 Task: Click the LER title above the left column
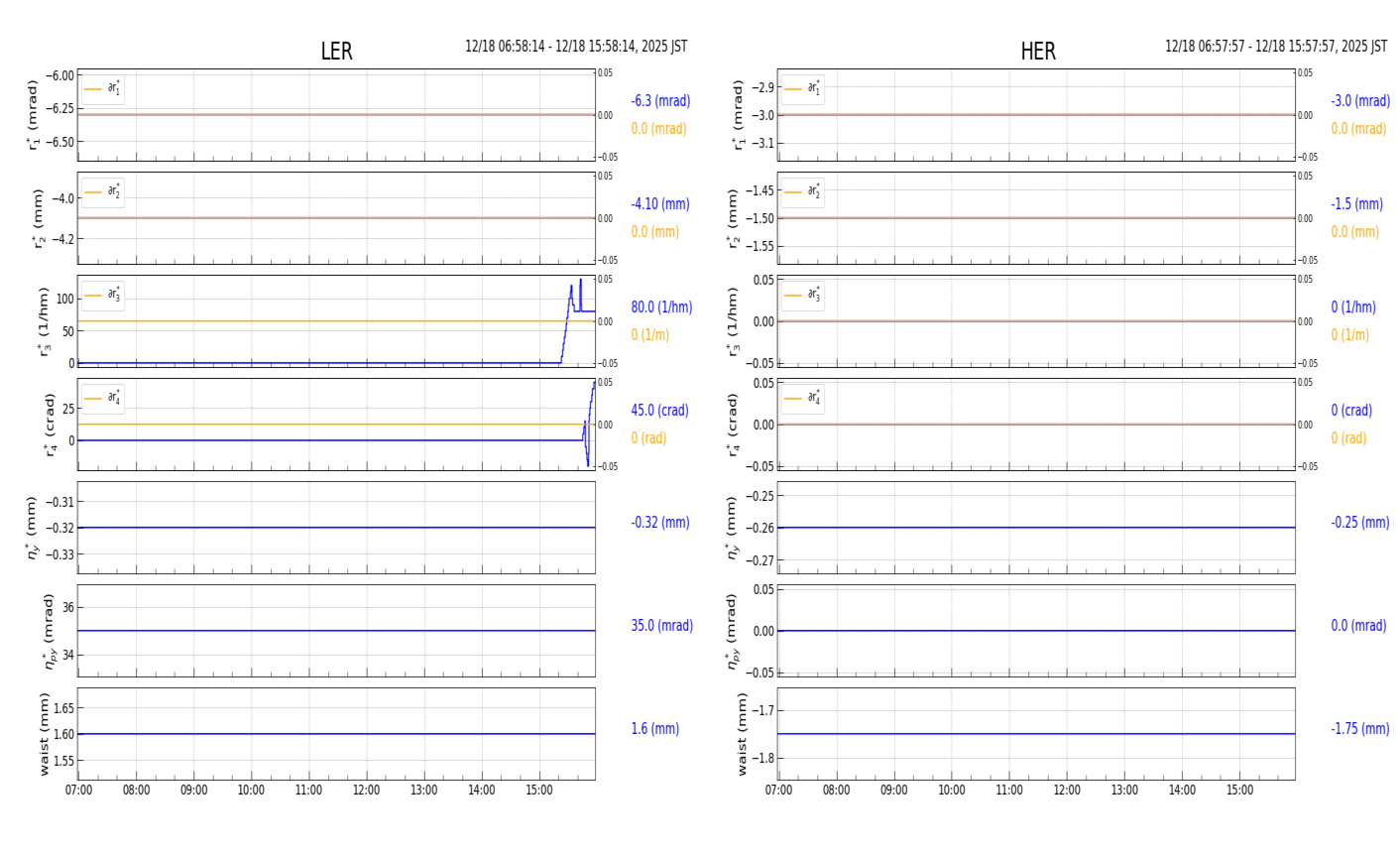(336, 52)
